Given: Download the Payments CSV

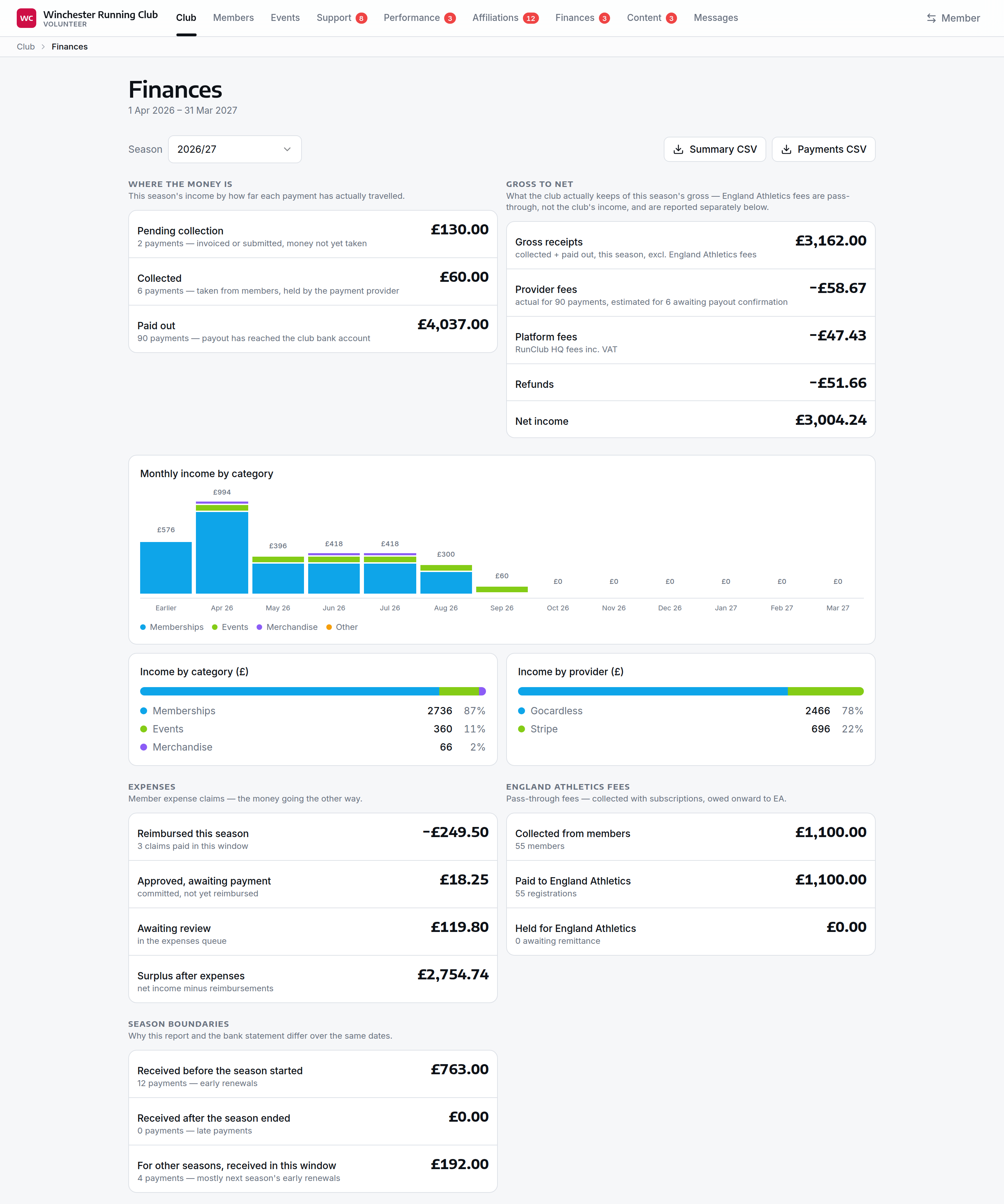Looking at the screenshot, I should (x=823, y=149).
